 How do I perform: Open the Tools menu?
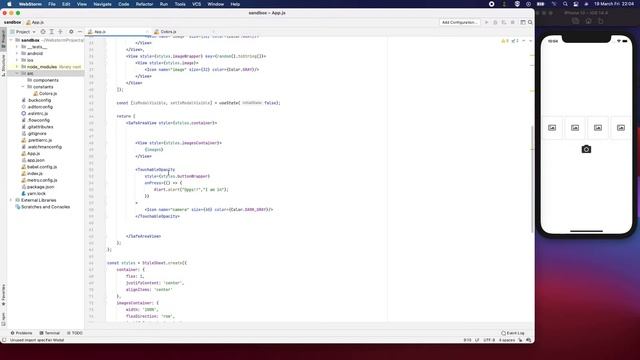tap(180, 4)
